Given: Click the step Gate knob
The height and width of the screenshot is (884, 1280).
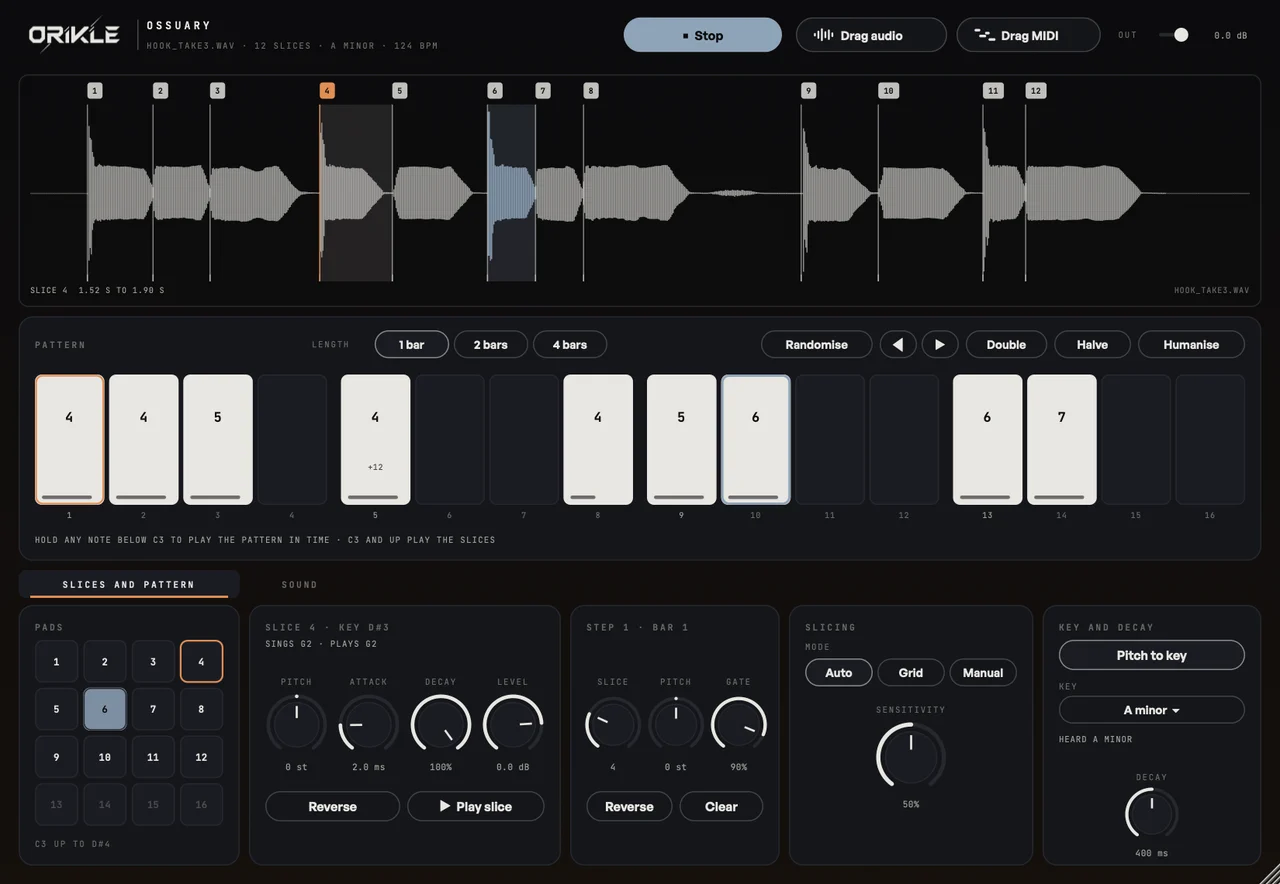Looking at the screenshot, I should point(739,724).
